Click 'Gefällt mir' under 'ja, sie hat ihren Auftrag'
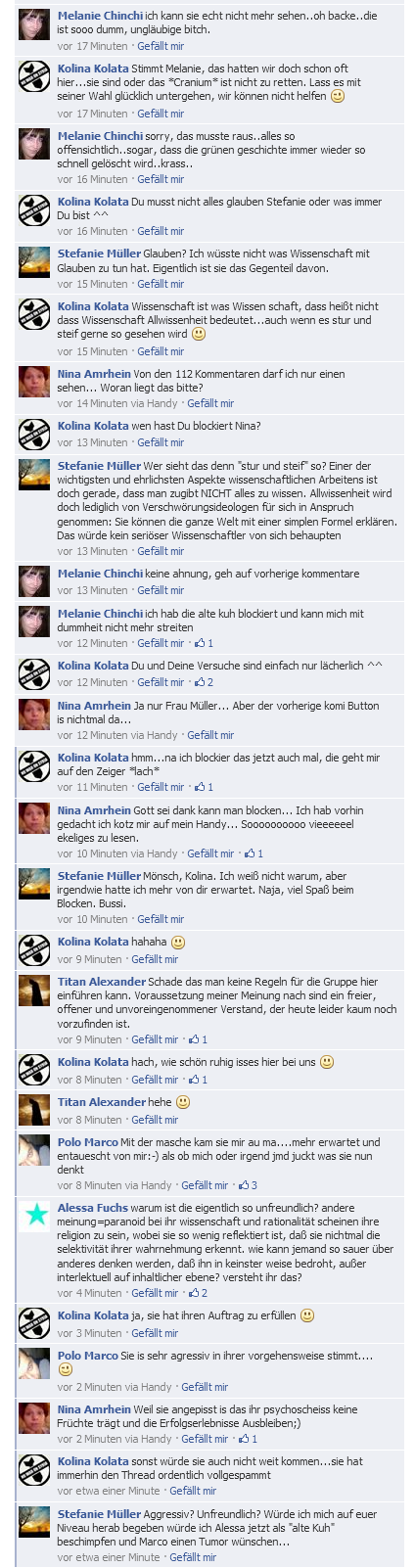Screen dimensions: 415x1568 155,1333
